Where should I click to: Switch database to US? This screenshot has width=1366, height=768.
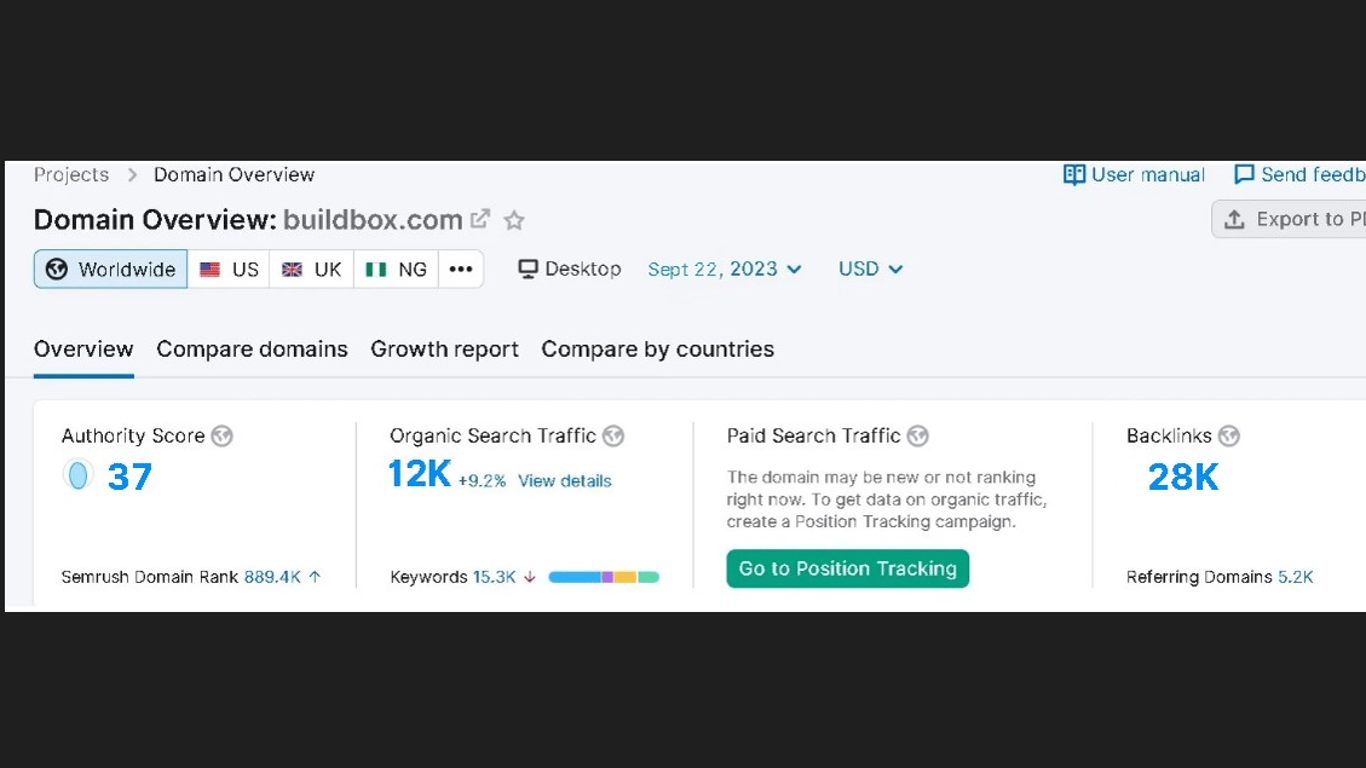tap(229, 269)
